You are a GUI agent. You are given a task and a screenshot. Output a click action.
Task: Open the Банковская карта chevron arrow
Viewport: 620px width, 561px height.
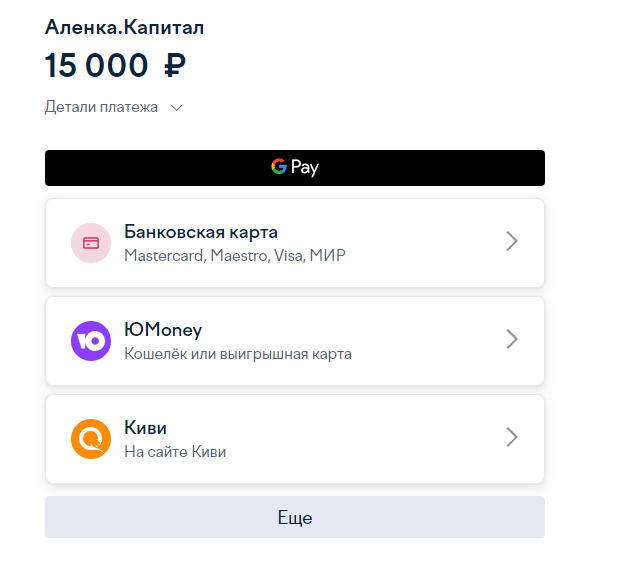point(512,241)
